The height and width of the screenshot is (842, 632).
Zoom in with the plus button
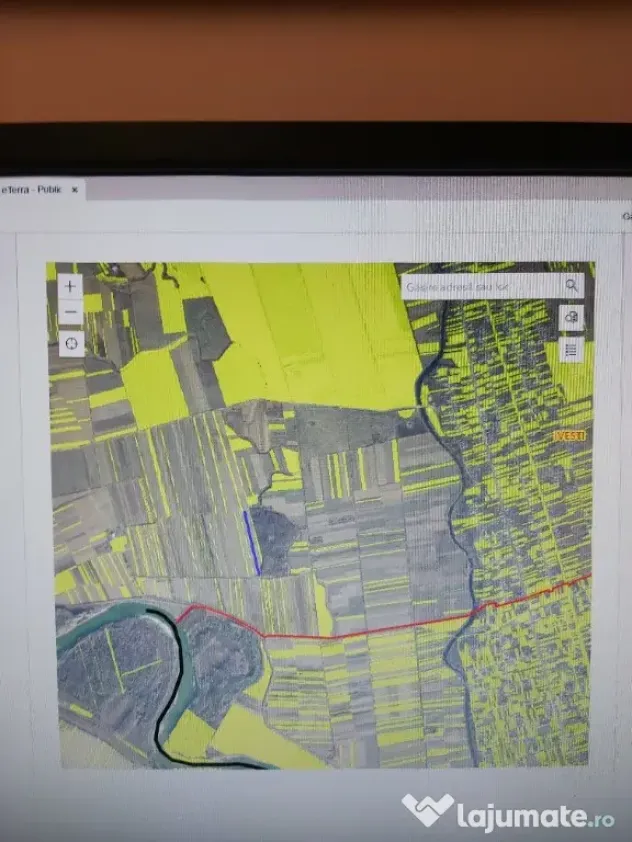point(70,286)
